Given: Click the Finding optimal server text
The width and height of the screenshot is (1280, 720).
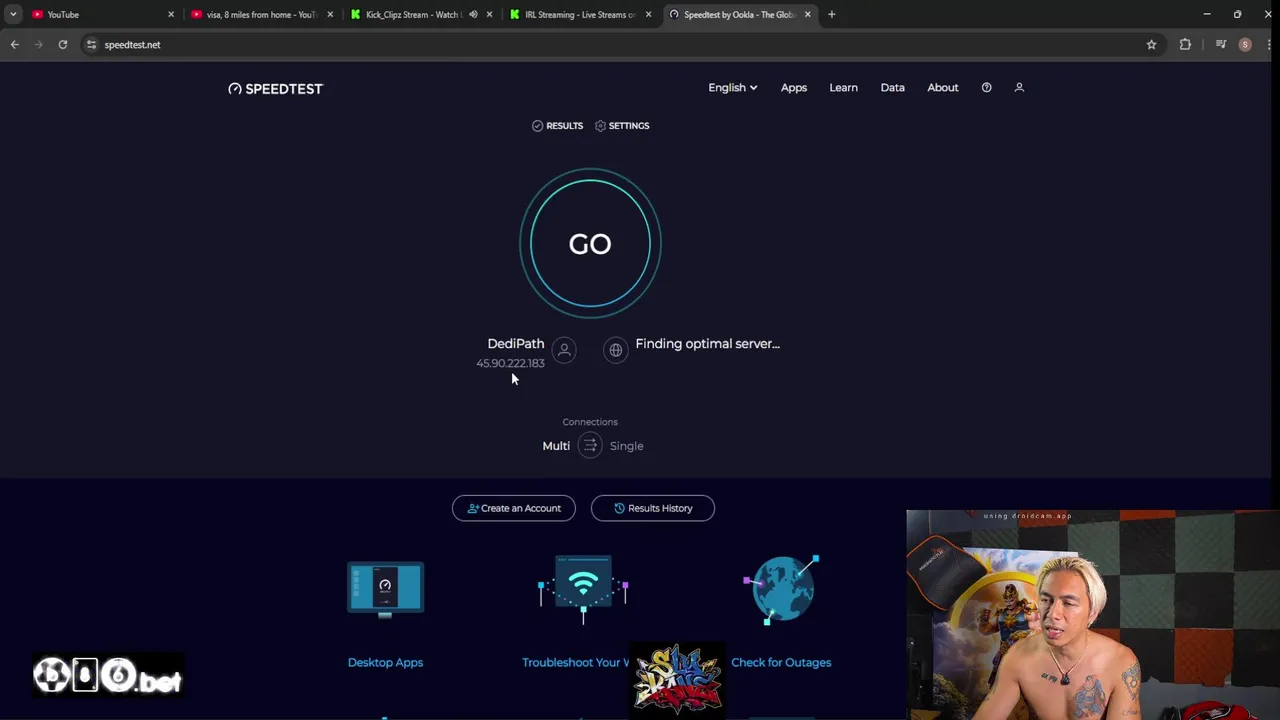Looking at the screenshot, I should [707, 344].
